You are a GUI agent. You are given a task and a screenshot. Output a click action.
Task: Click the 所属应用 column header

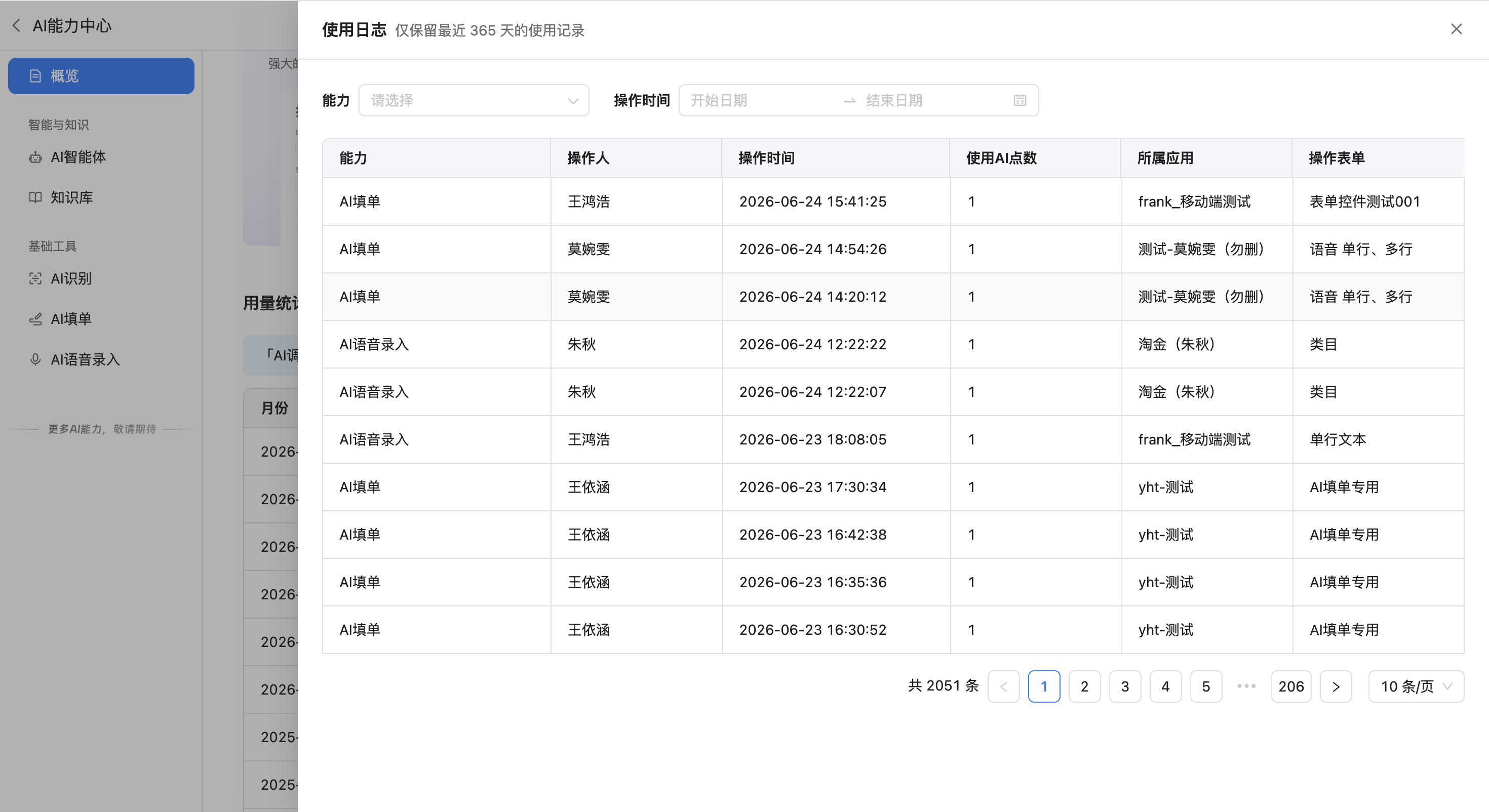pyautogui.click(x=1206, y=158)
